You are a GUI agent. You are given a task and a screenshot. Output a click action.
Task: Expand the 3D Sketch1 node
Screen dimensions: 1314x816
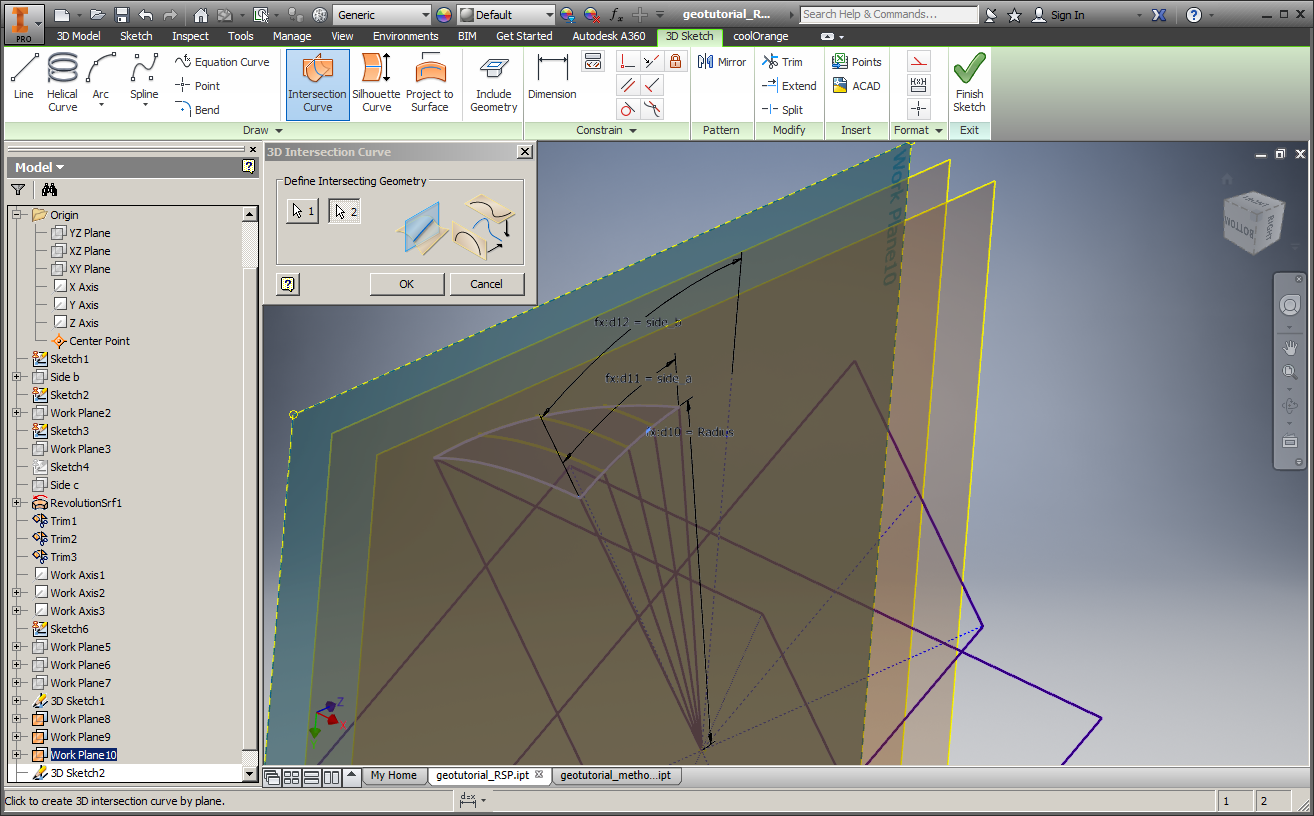(17, 701)
